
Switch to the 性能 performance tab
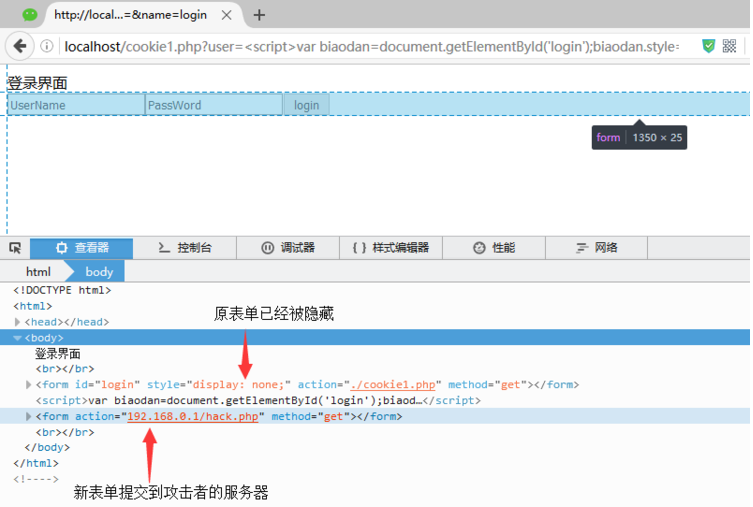tap(494, 248)
